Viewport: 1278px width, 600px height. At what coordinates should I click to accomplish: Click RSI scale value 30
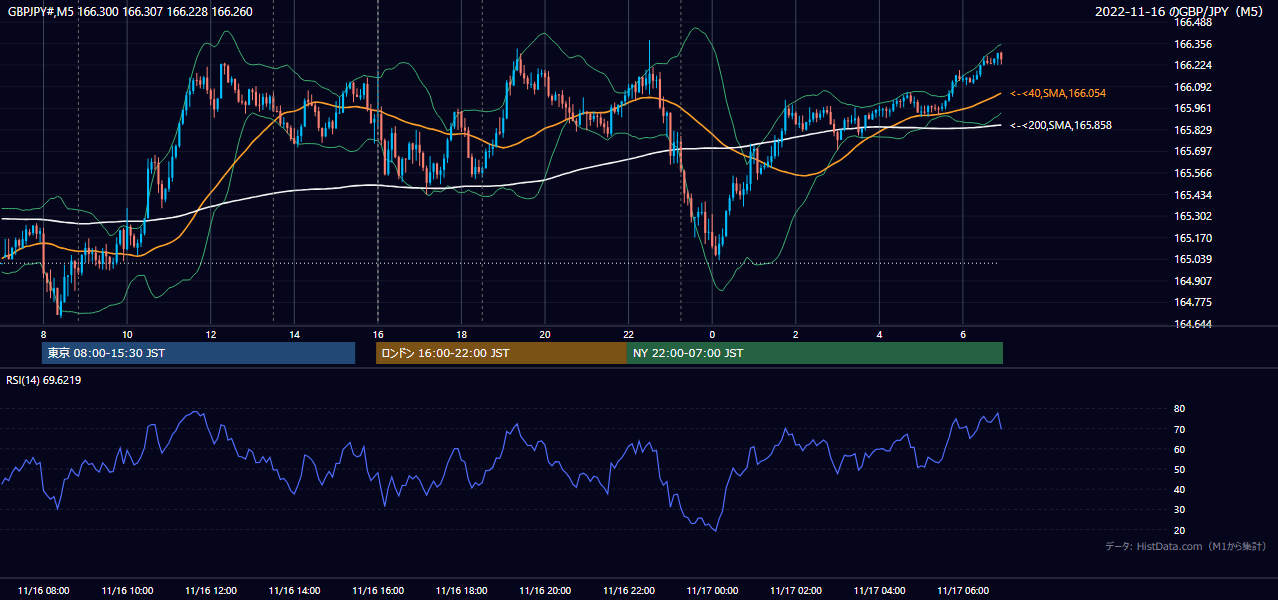pos(1179,511)
